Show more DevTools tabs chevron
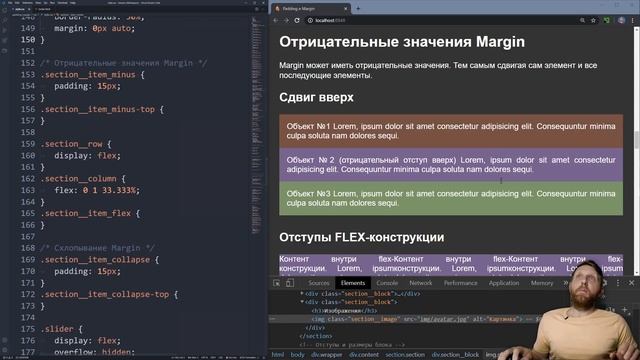This screenshot has width=640, height=360. coord(566,283)
